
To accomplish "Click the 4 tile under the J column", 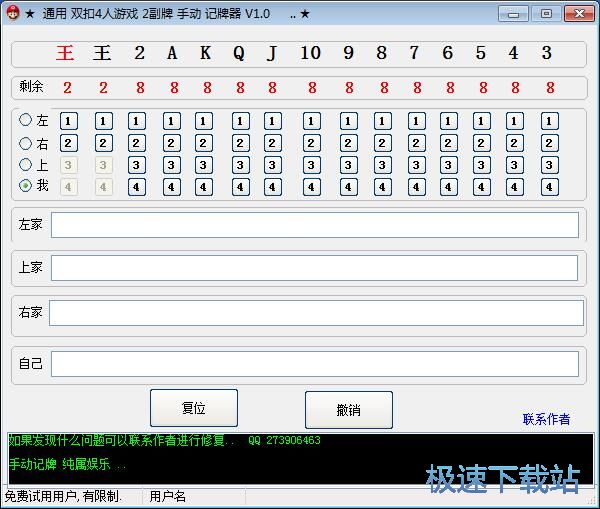I will [272, 187].
